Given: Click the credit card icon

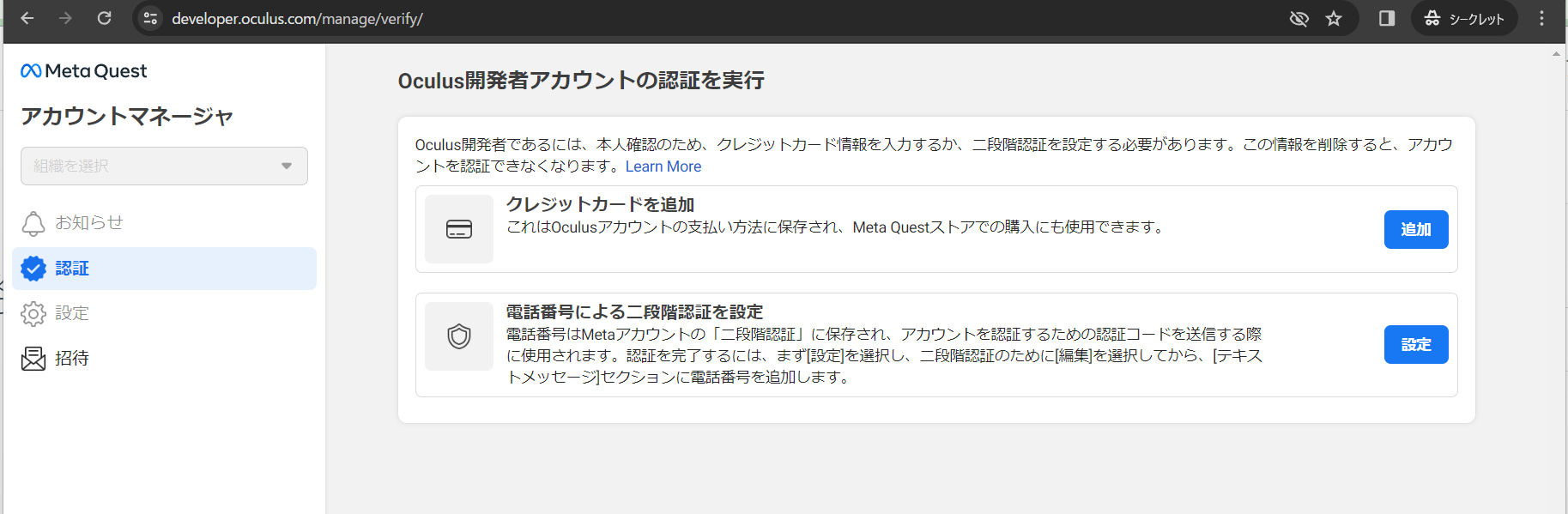Looking at the screenshot, I should pyautogui.click(x=459, y=229).
